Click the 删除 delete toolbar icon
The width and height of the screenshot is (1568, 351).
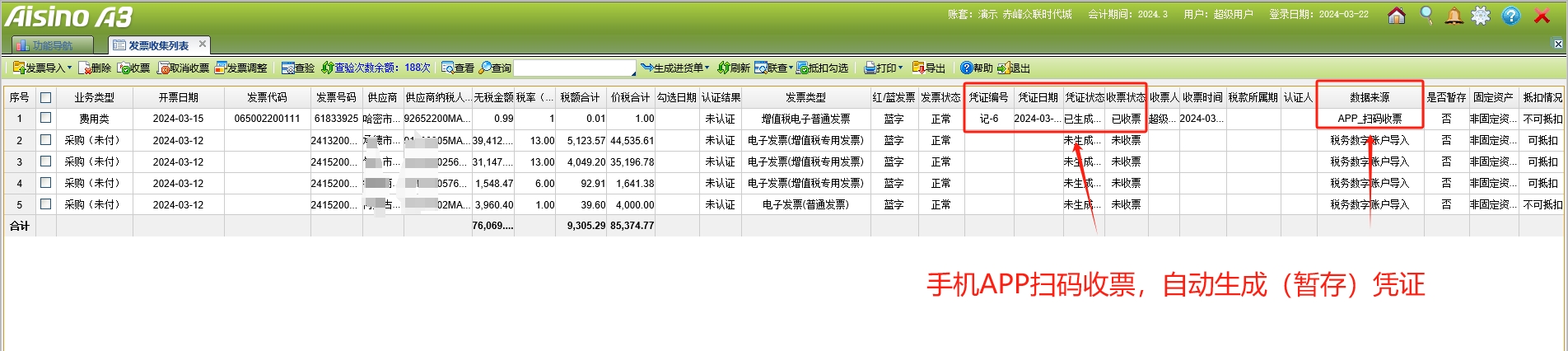(x=95, y=68)
